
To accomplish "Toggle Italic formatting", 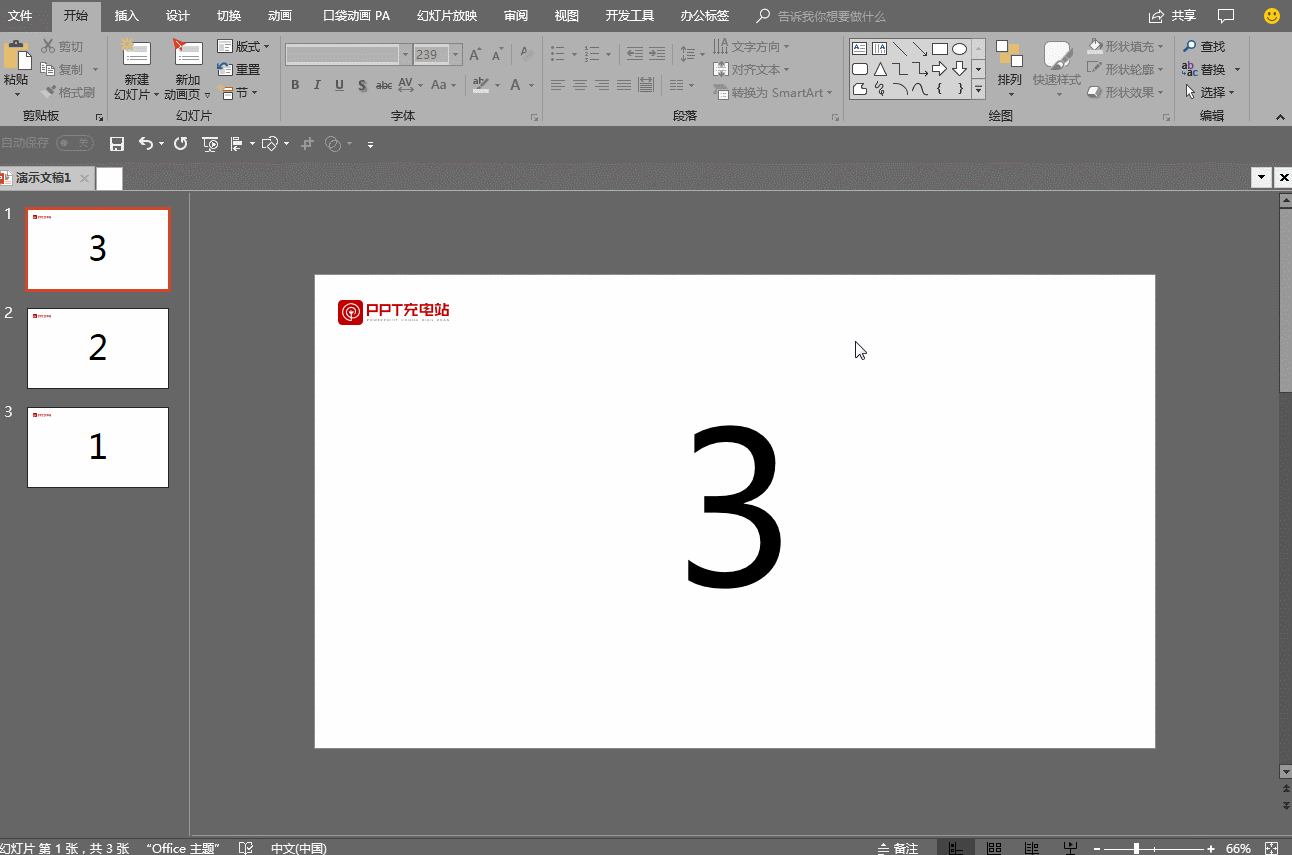I will (317, 85).
